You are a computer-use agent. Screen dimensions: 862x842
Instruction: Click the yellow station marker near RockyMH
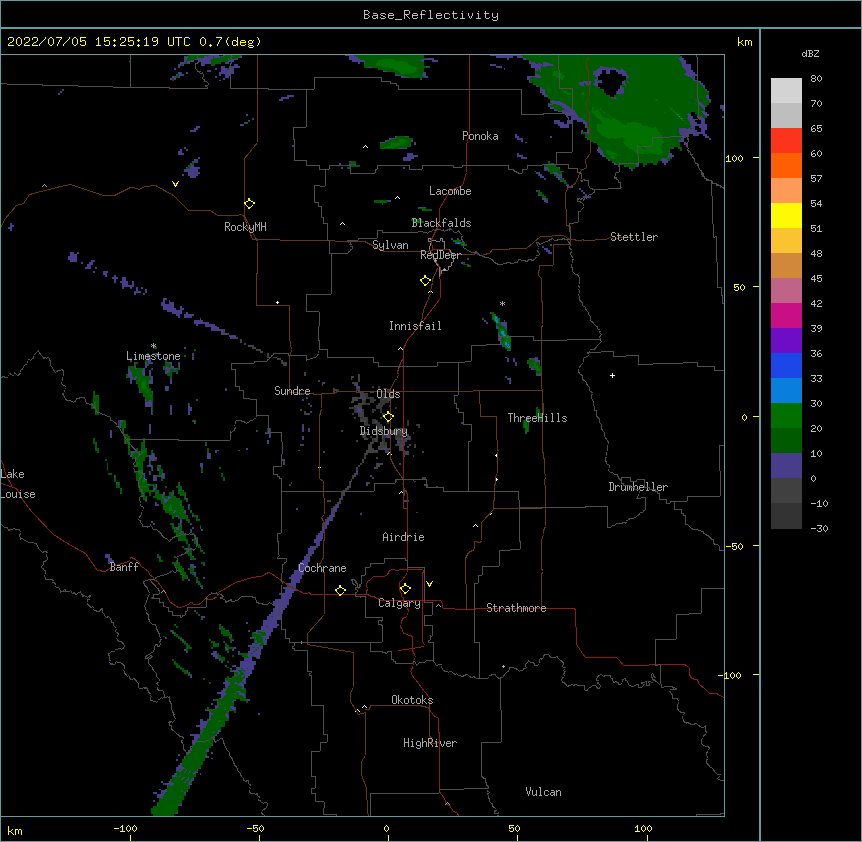click(x=249, y=204)
